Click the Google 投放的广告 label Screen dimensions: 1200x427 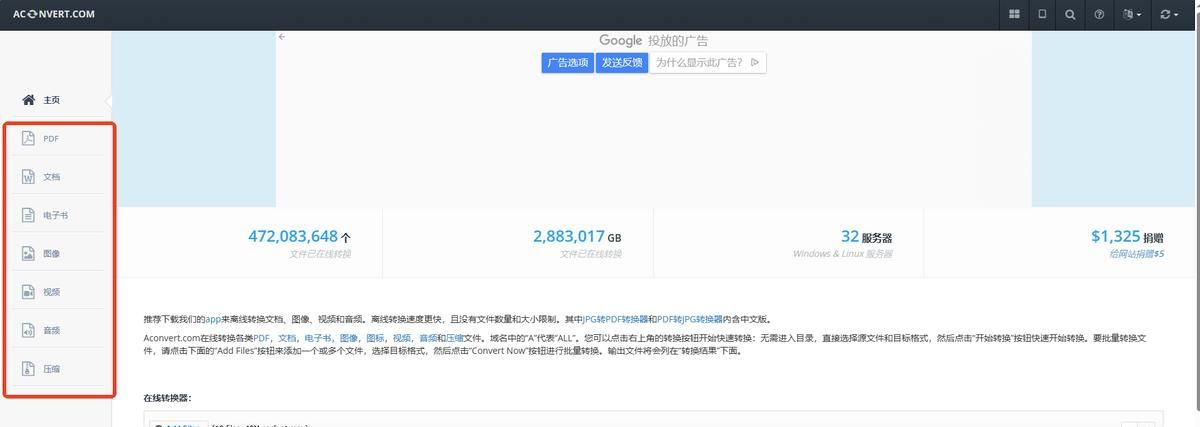coord(654,41)
